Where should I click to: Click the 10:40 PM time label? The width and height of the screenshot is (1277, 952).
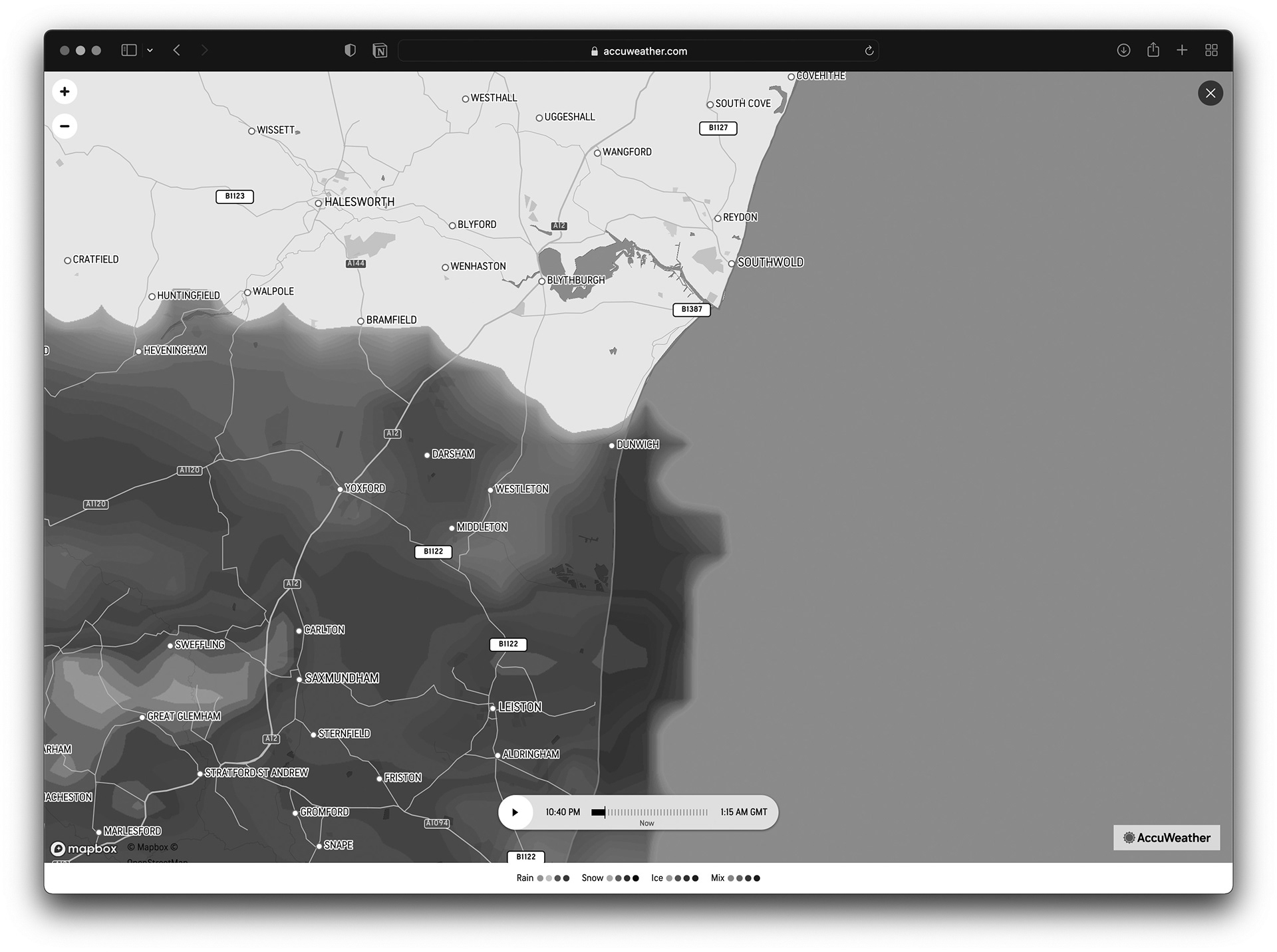(x=563, y=812)
